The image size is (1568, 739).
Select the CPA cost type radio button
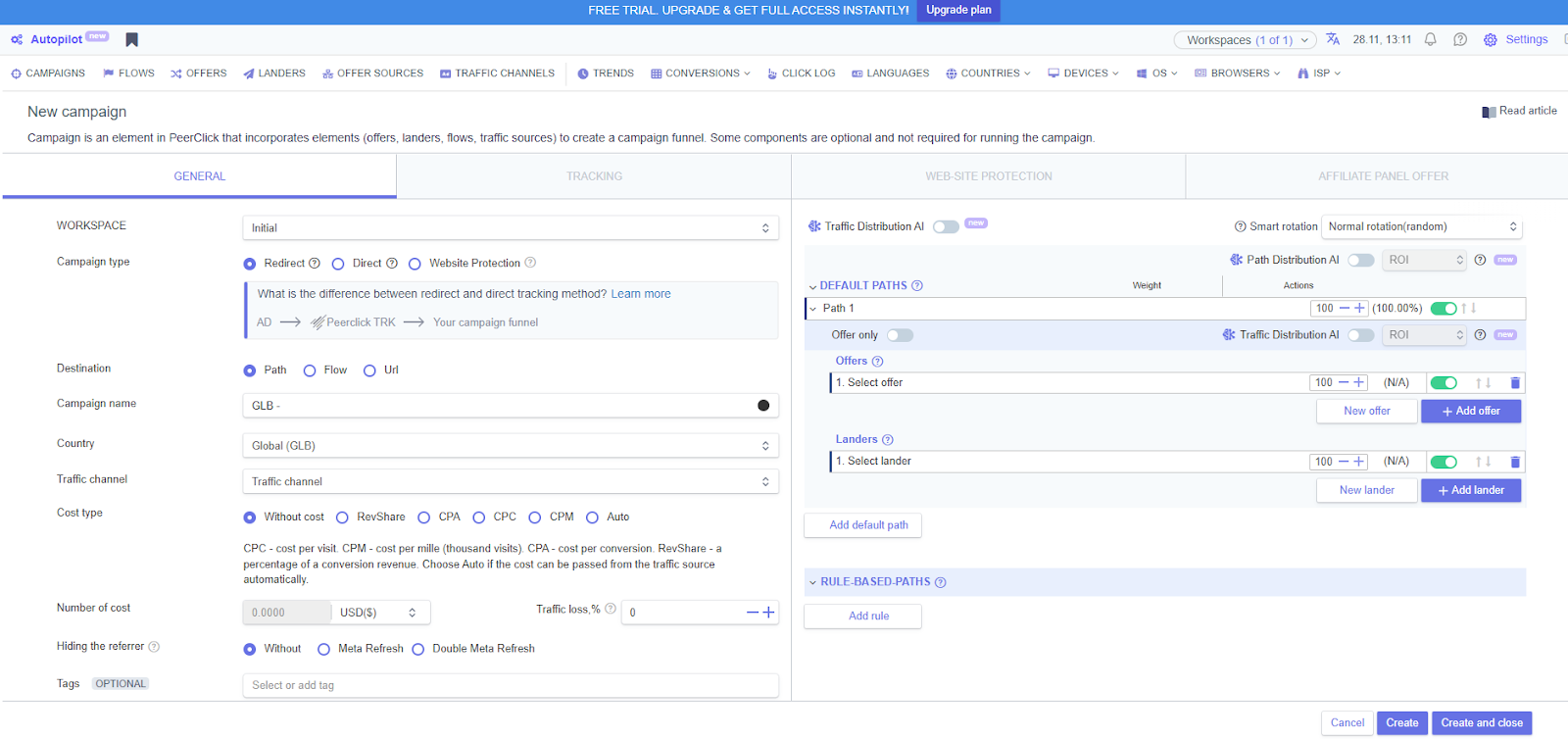pos(424,517)
